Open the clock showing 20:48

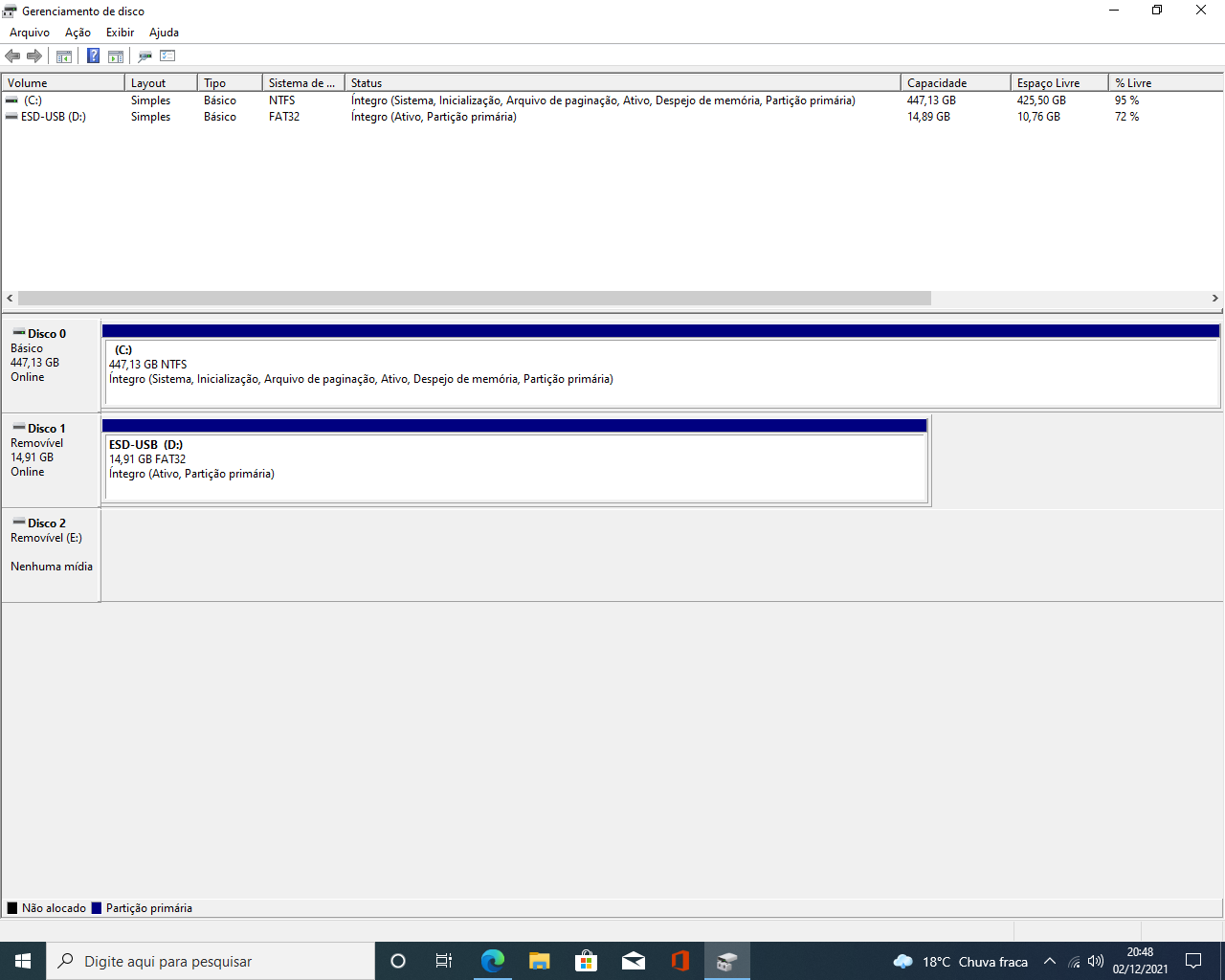coord(1140,961)
